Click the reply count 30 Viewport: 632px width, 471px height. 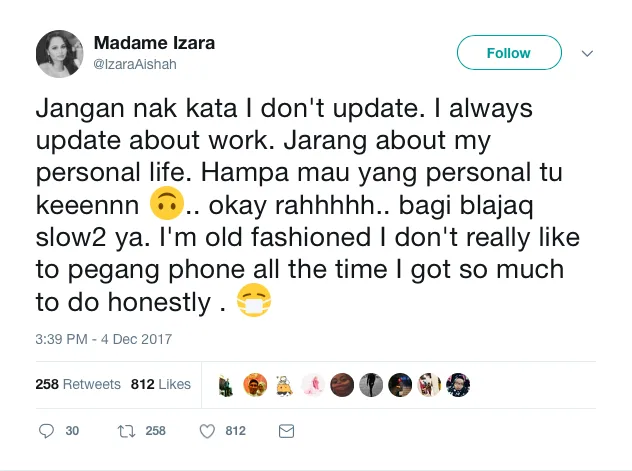[x=72, y=431]
